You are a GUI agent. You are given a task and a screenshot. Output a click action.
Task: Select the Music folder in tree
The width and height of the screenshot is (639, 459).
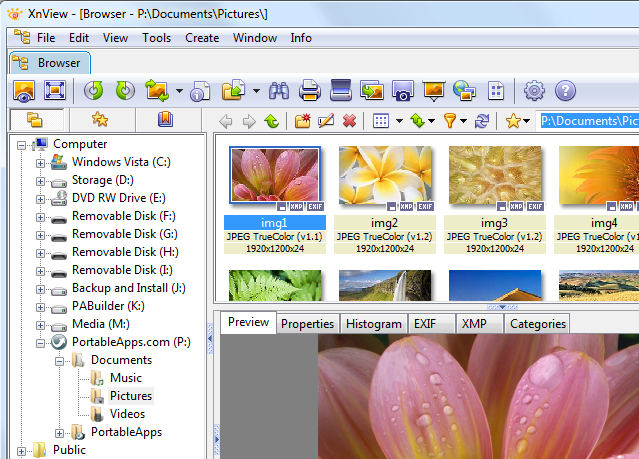126,378
